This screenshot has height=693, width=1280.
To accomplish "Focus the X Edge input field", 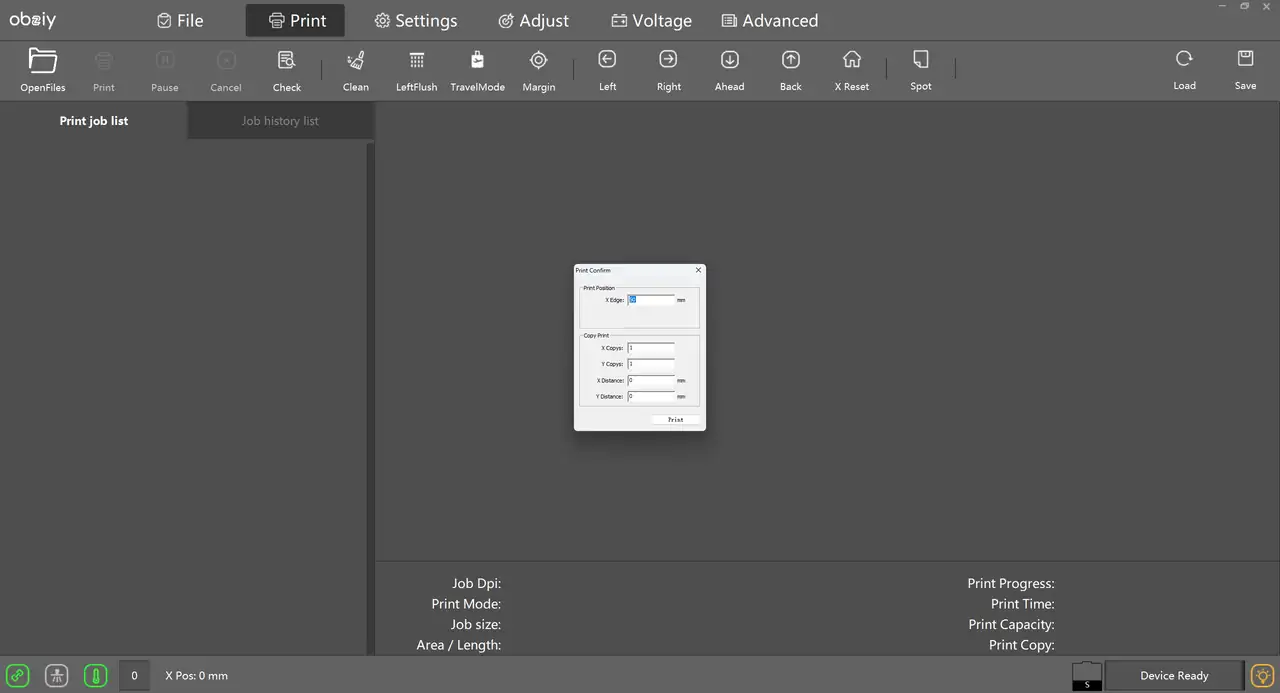I will tap(651, 299).
